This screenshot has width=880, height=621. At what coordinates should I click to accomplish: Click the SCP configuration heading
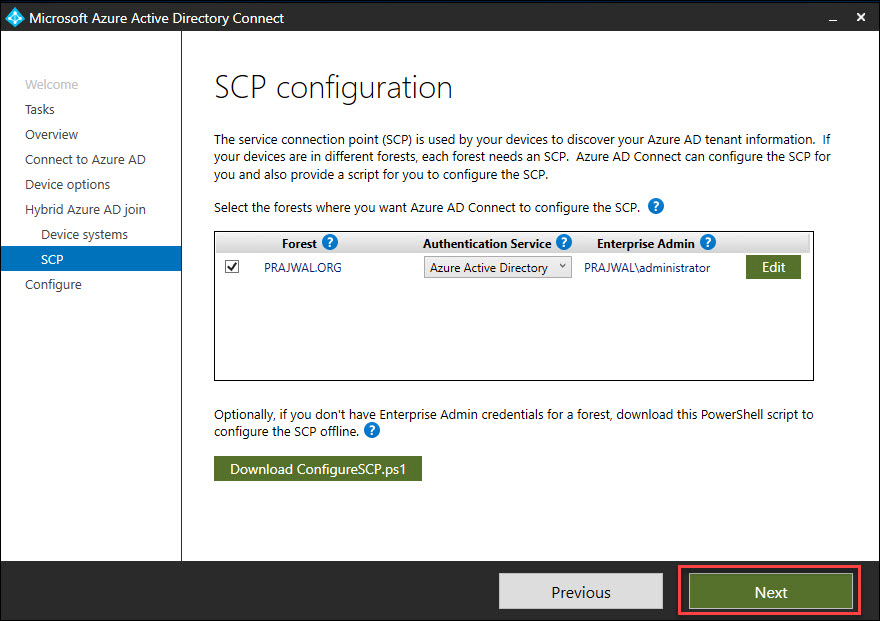point(333,88)
